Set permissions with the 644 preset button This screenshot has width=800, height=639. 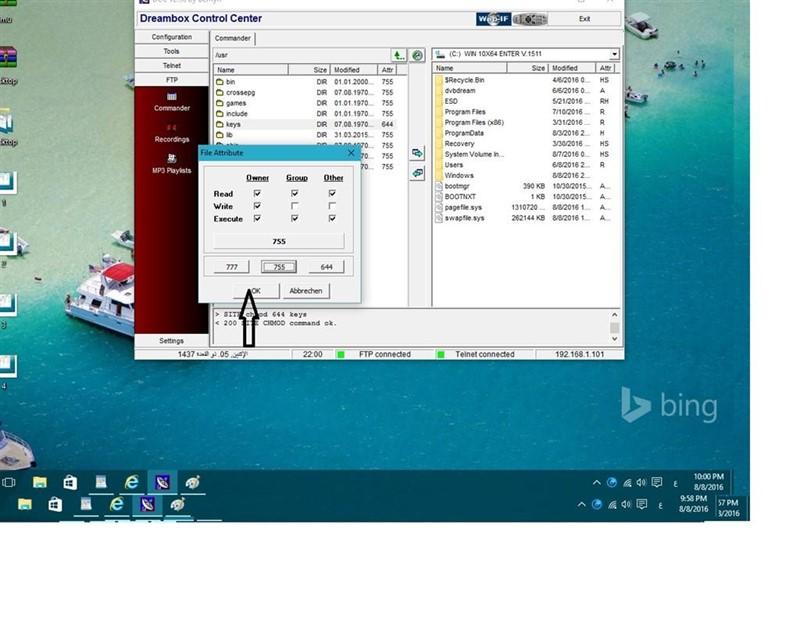click(326, 267)
